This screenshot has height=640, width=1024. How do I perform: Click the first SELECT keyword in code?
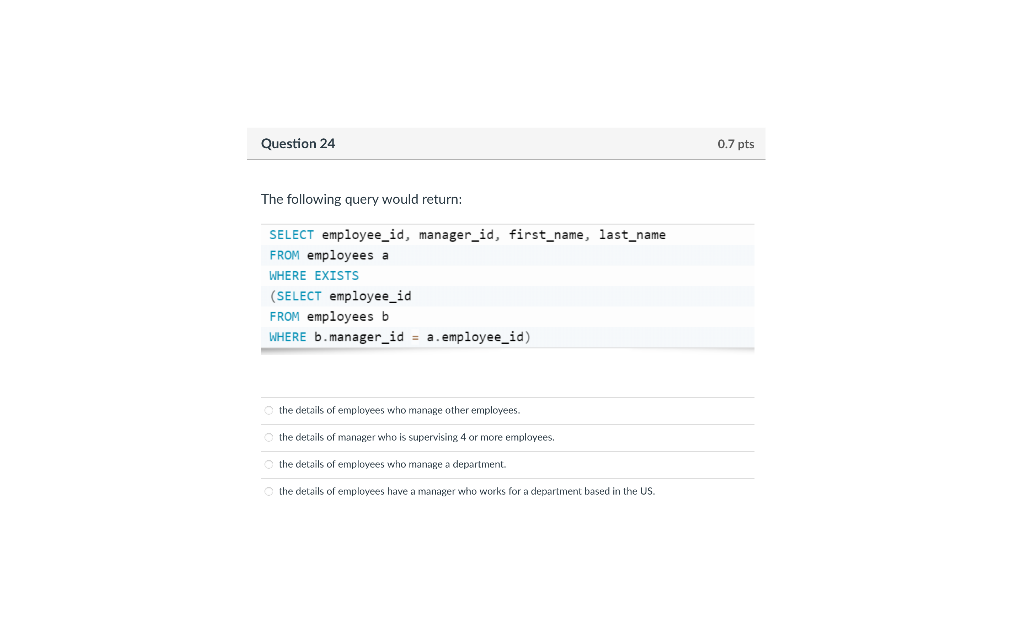[291, 234]
